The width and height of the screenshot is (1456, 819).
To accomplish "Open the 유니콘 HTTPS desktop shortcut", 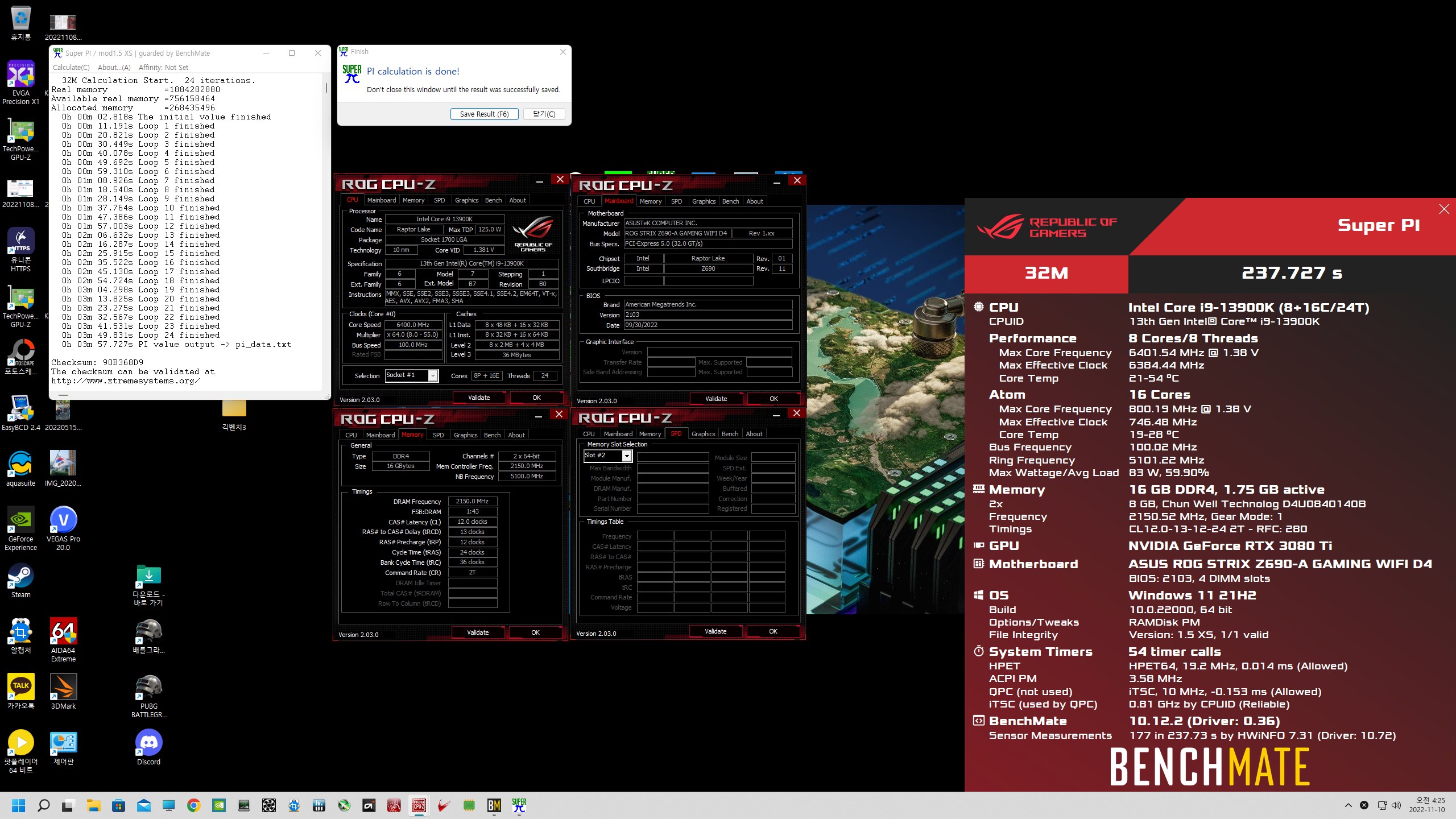I will pyautogui.click(x=20, y=250).
